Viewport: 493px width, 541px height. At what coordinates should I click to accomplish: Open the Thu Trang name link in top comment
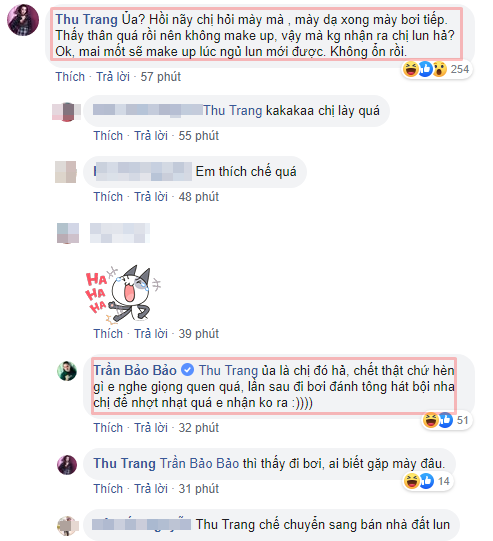click(87, 20)
